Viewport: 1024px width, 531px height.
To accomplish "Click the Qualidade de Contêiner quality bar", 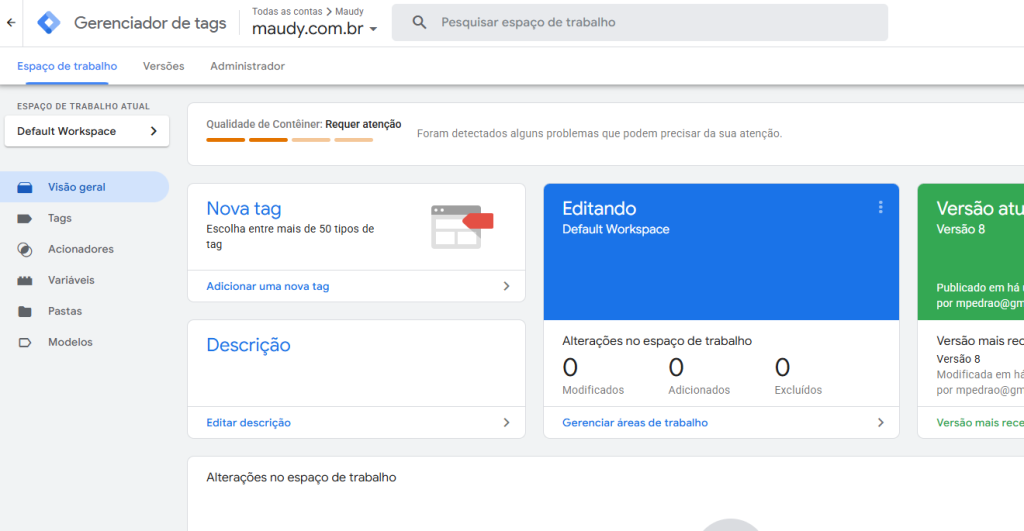I will click(289, 140).
